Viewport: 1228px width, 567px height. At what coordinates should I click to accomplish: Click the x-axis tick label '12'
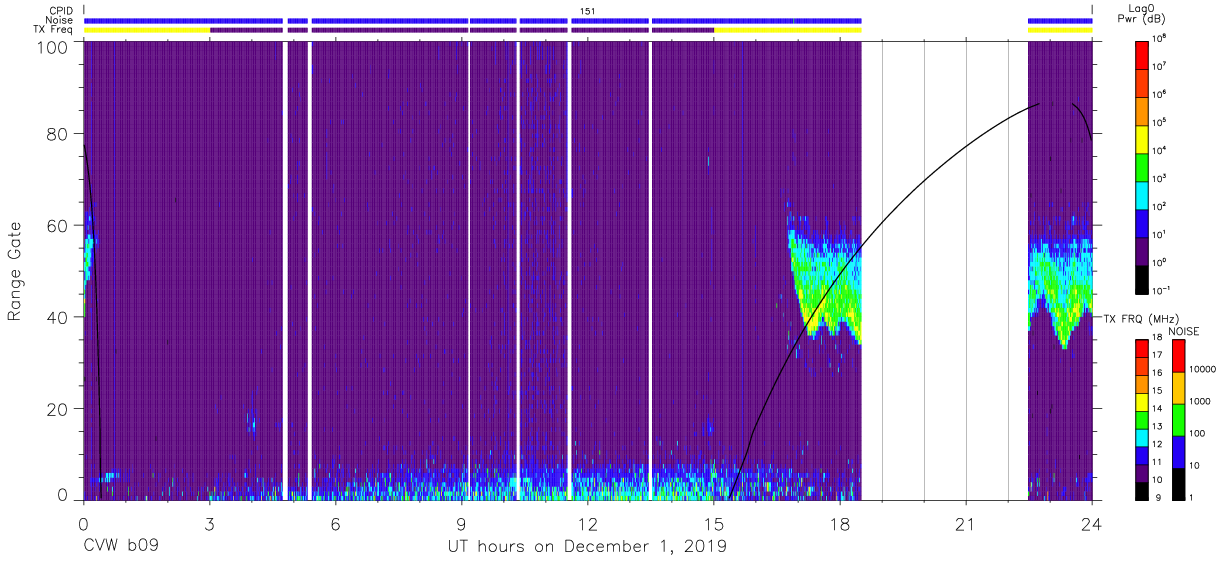[588, 524]
